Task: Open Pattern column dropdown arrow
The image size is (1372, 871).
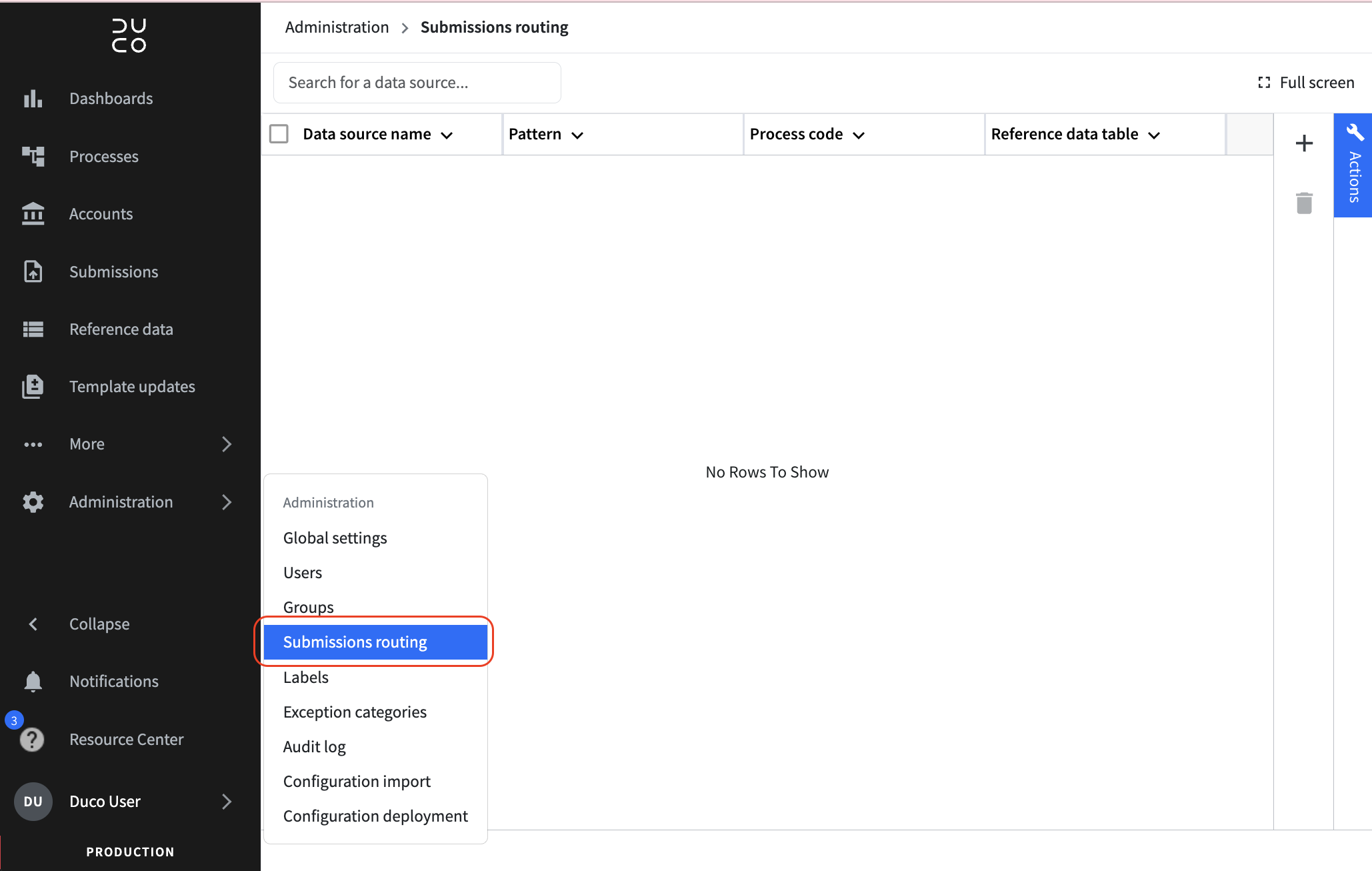Action: (x=577, y=135)
